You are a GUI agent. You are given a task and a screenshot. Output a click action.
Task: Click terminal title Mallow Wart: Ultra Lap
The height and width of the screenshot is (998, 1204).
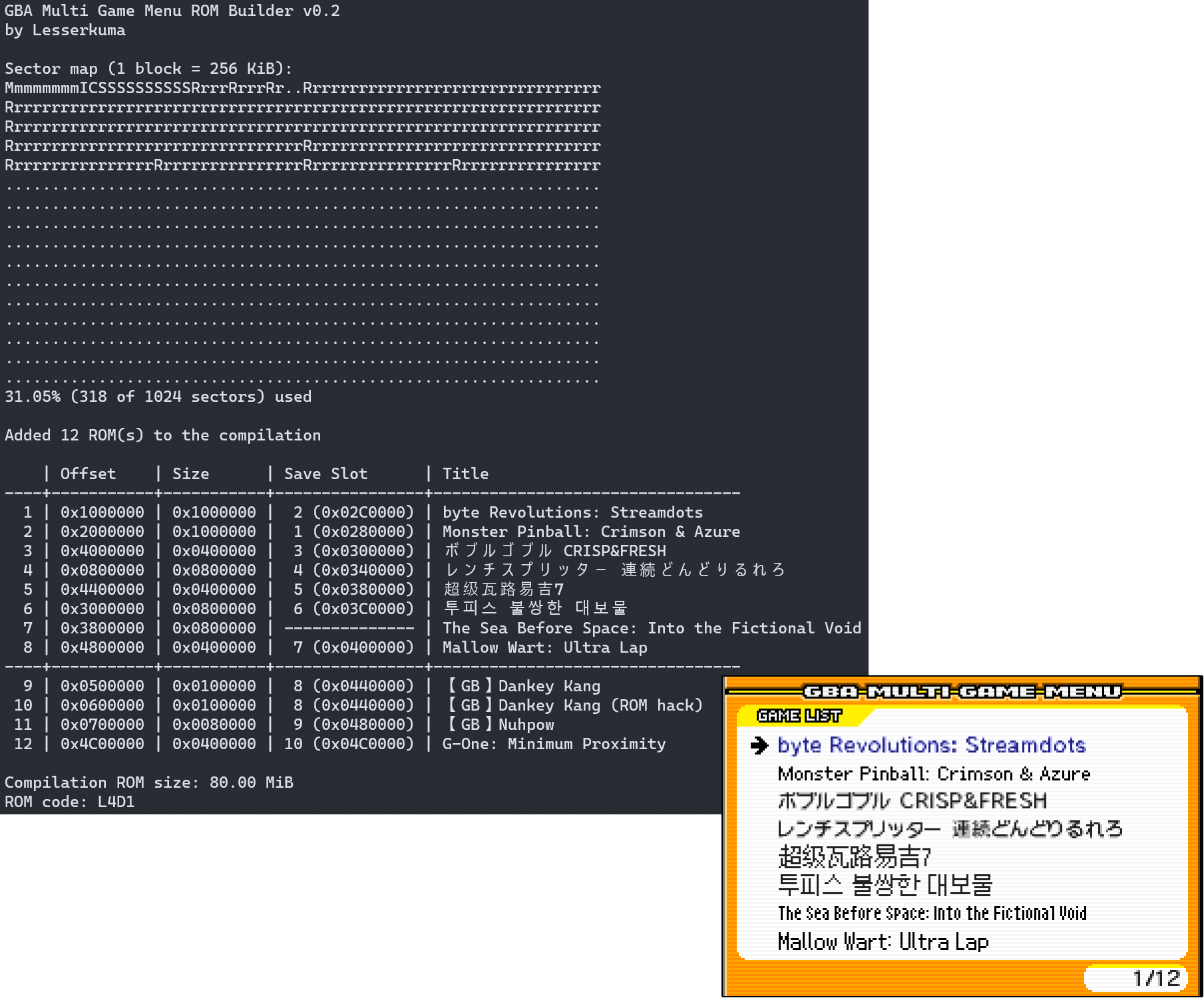(x=545, y=647)
